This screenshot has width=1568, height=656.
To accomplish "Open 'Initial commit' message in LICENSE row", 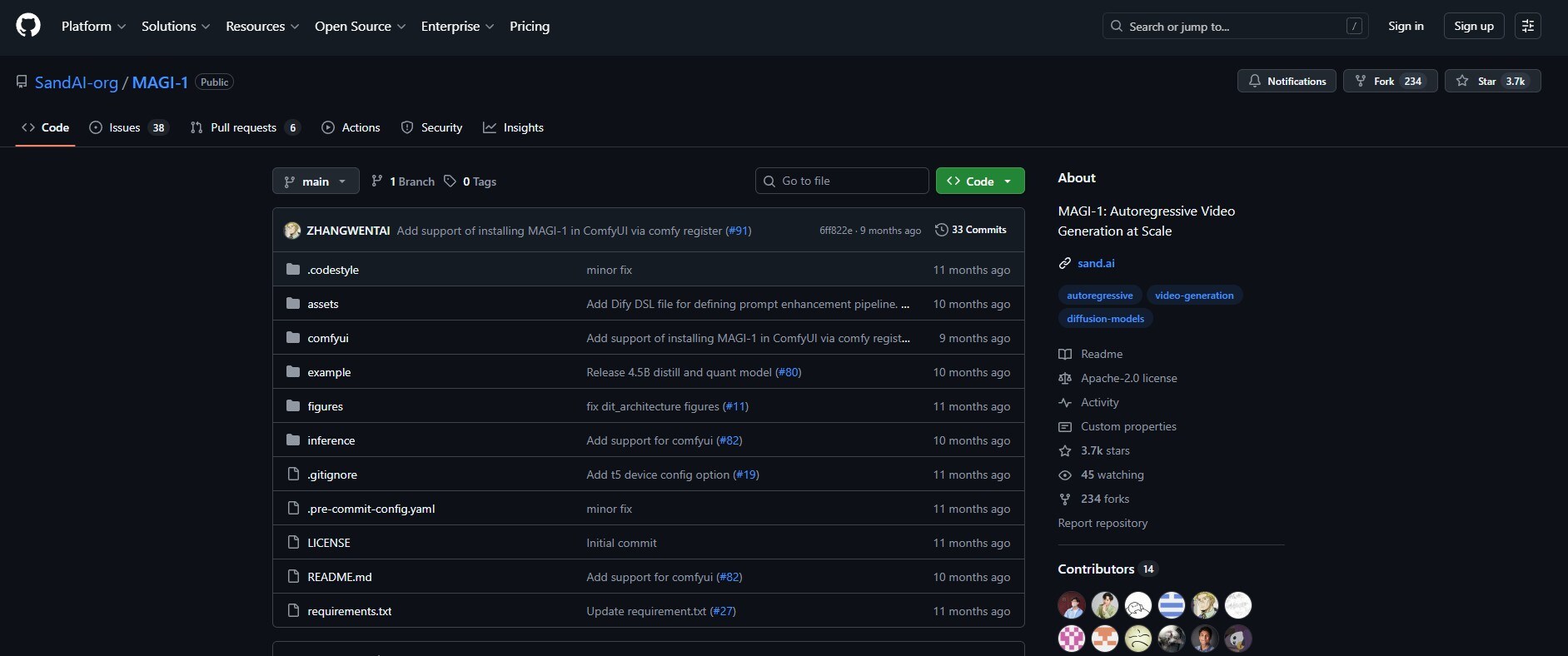I will click(x=621, y=543).
